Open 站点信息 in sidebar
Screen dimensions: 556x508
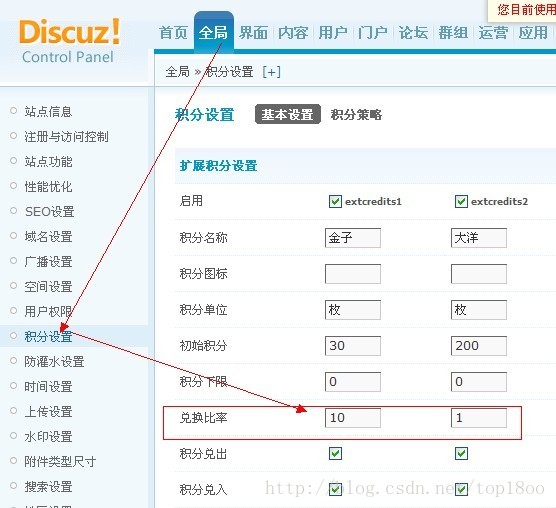click(48, 111)
